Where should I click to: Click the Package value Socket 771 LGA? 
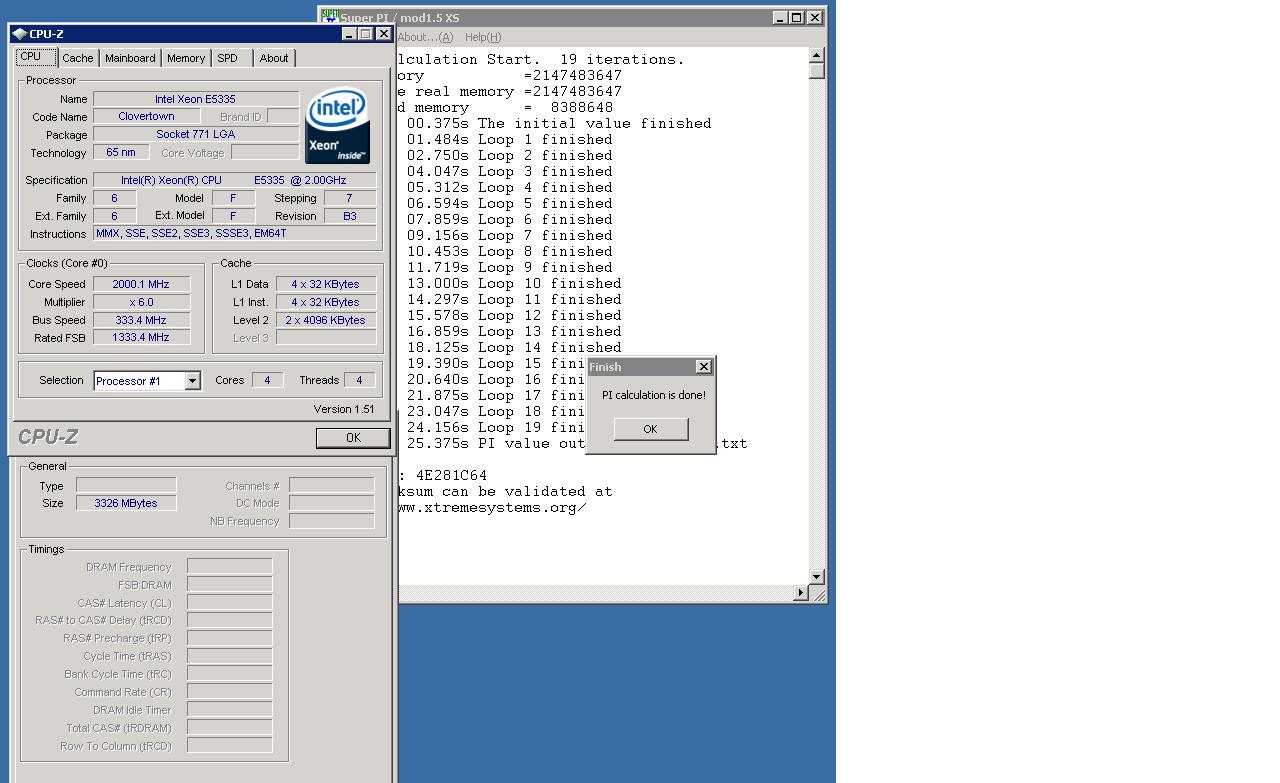coord(196,135)
